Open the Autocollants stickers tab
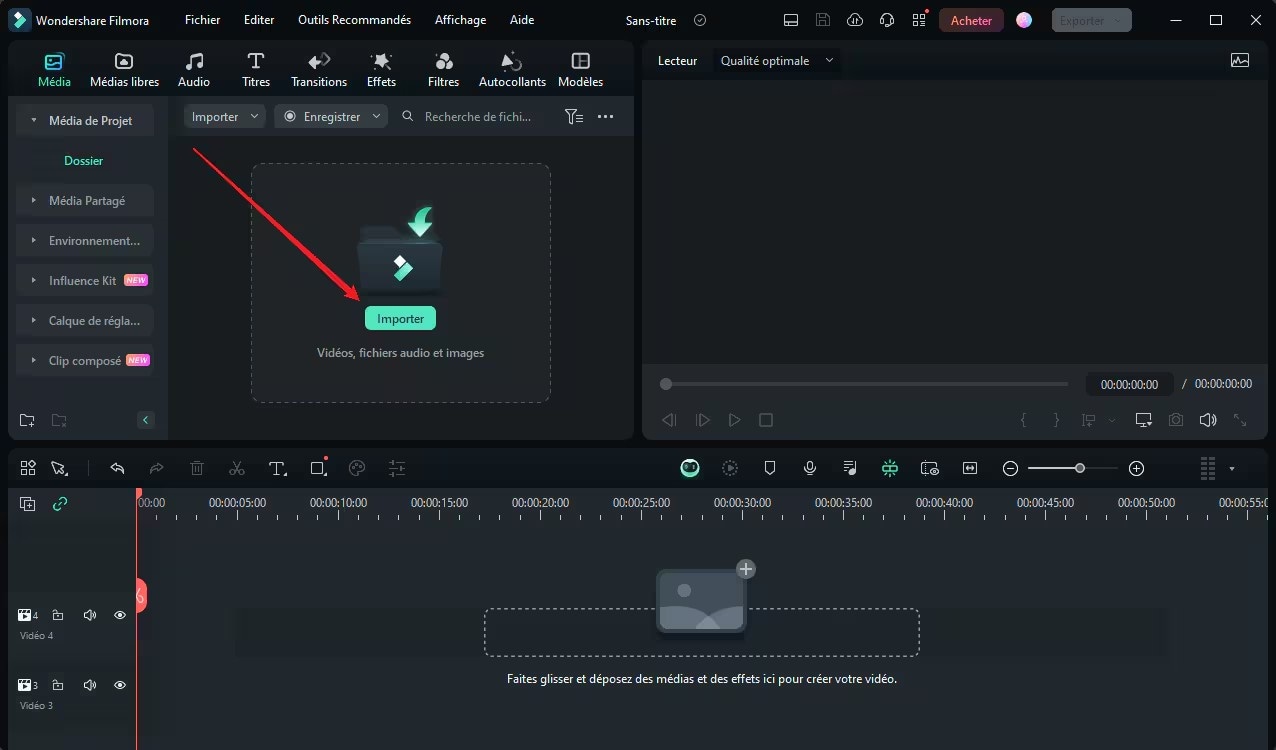The image size is (1276, 750). 512,69
